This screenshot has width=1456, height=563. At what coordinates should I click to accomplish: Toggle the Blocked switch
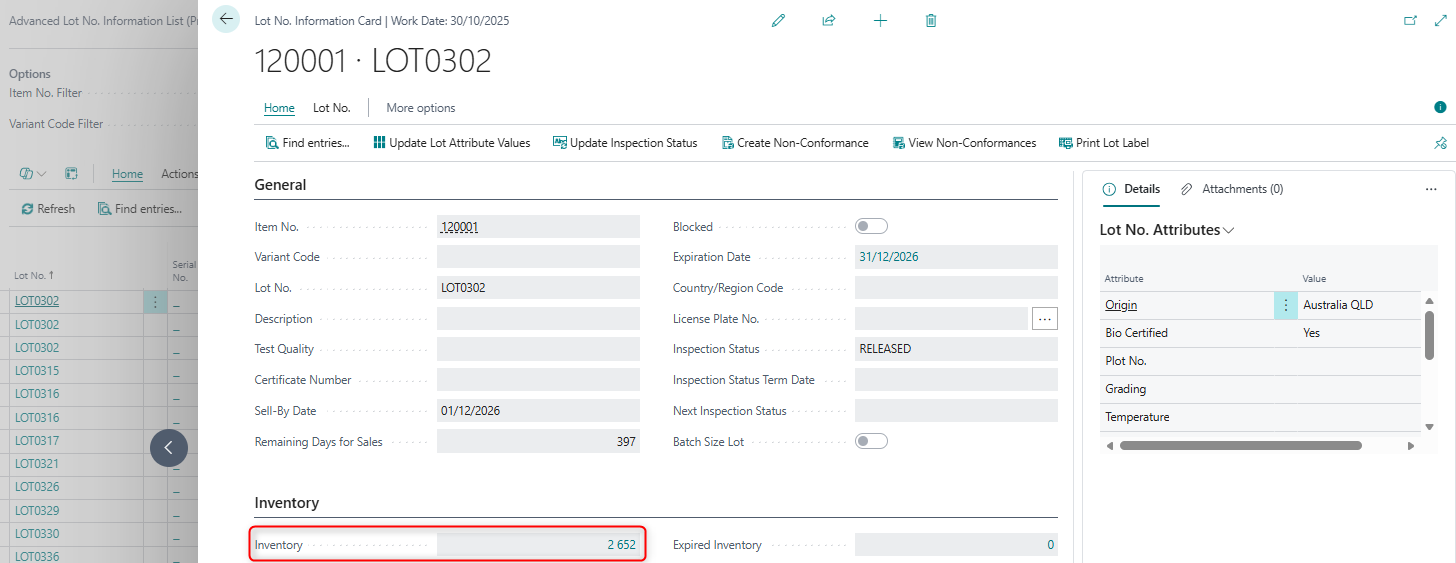[x=871, y=226]
